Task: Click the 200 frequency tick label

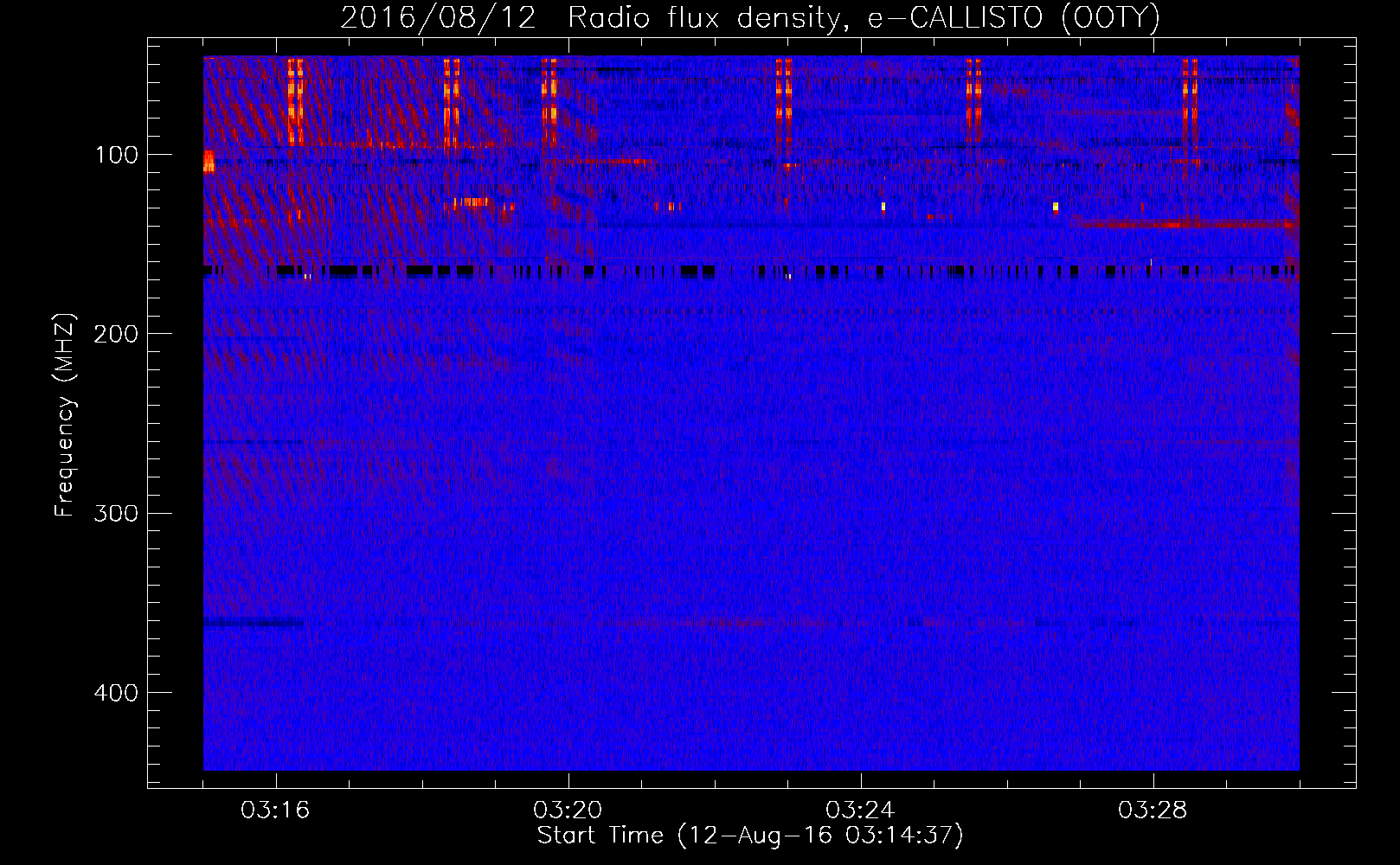Action: 116,334
